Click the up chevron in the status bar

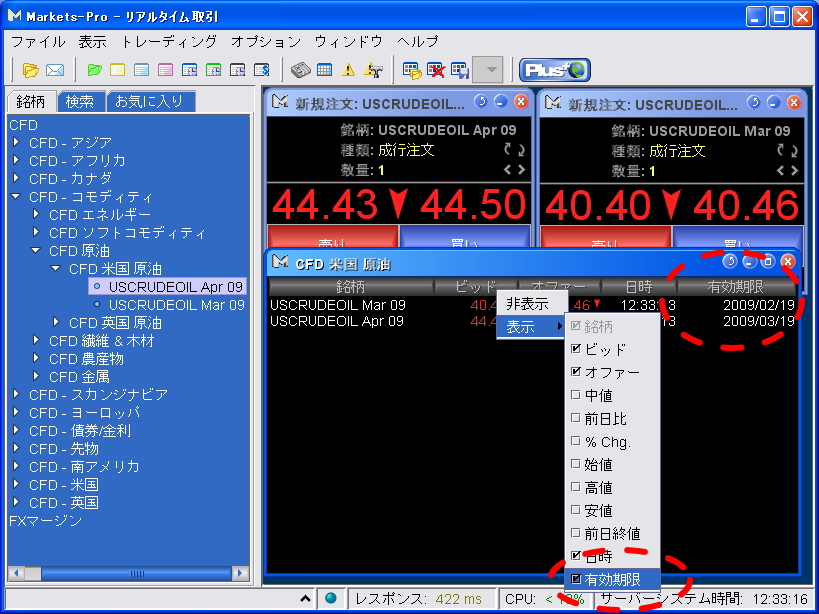click(306, 598)
